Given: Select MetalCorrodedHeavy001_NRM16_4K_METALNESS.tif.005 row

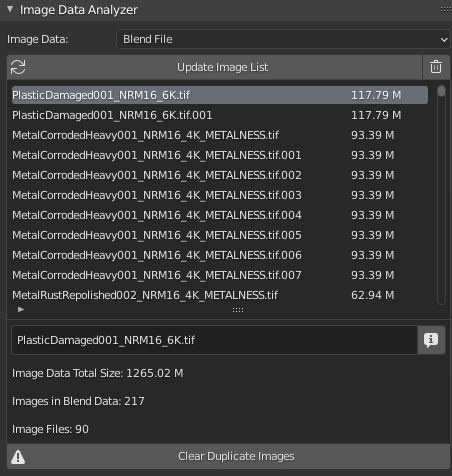Looking at the screenshot, I should (x=220, y=235).
